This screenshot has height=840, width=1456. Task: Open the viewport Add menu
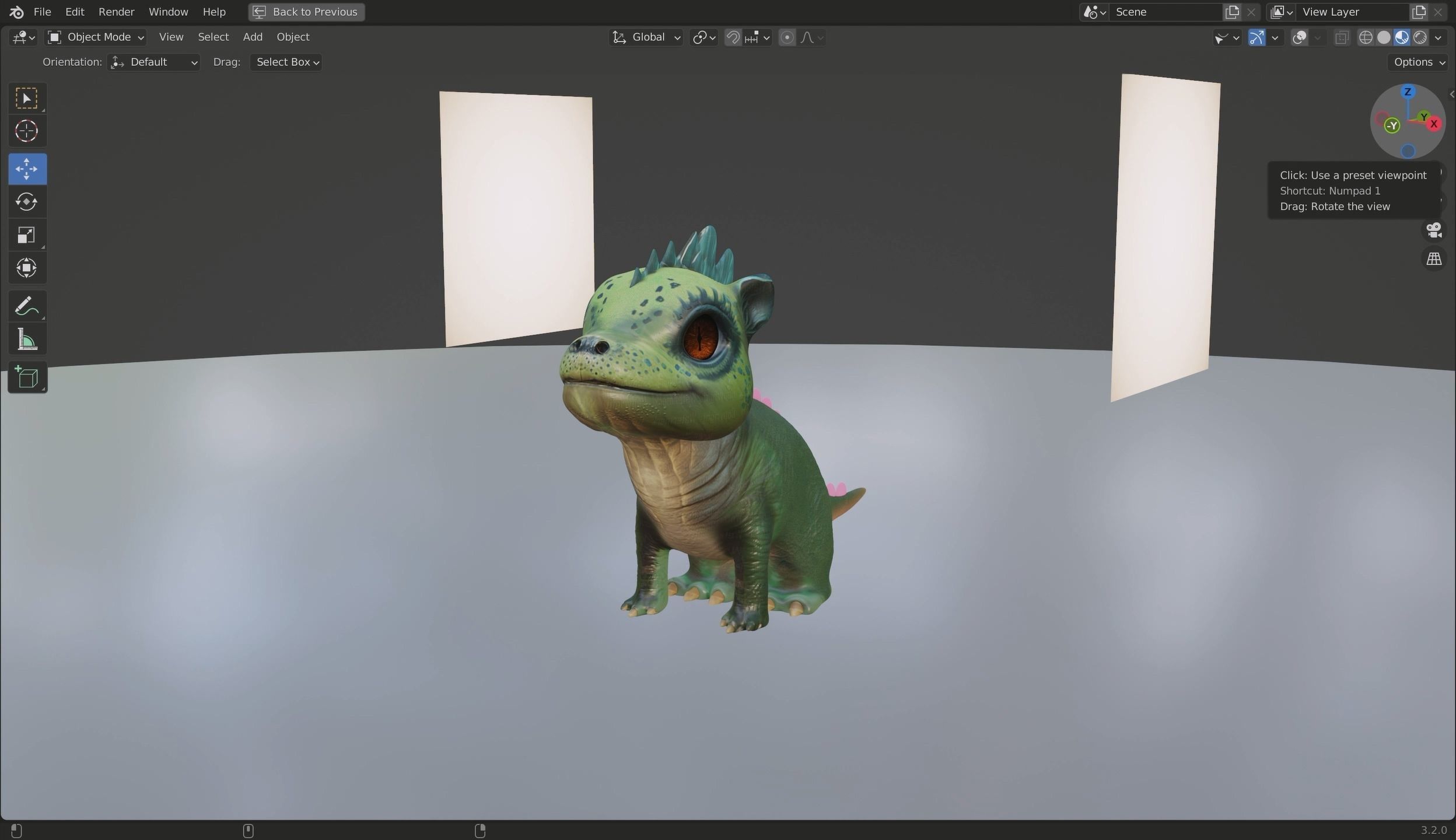click(x=252, y=37)
